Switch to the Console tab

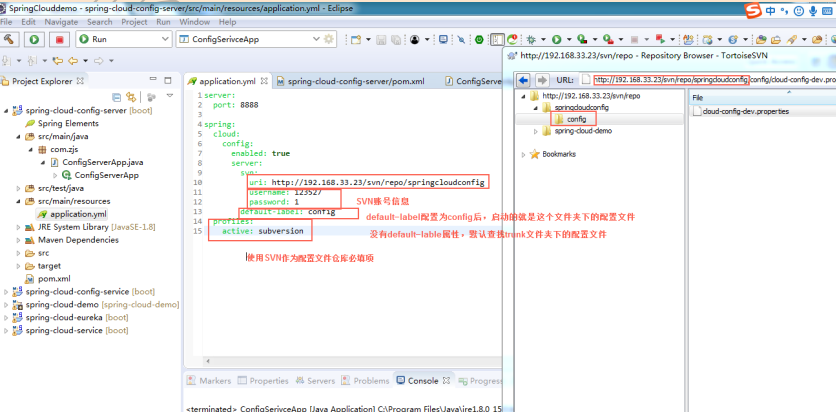tap(423, 381)
